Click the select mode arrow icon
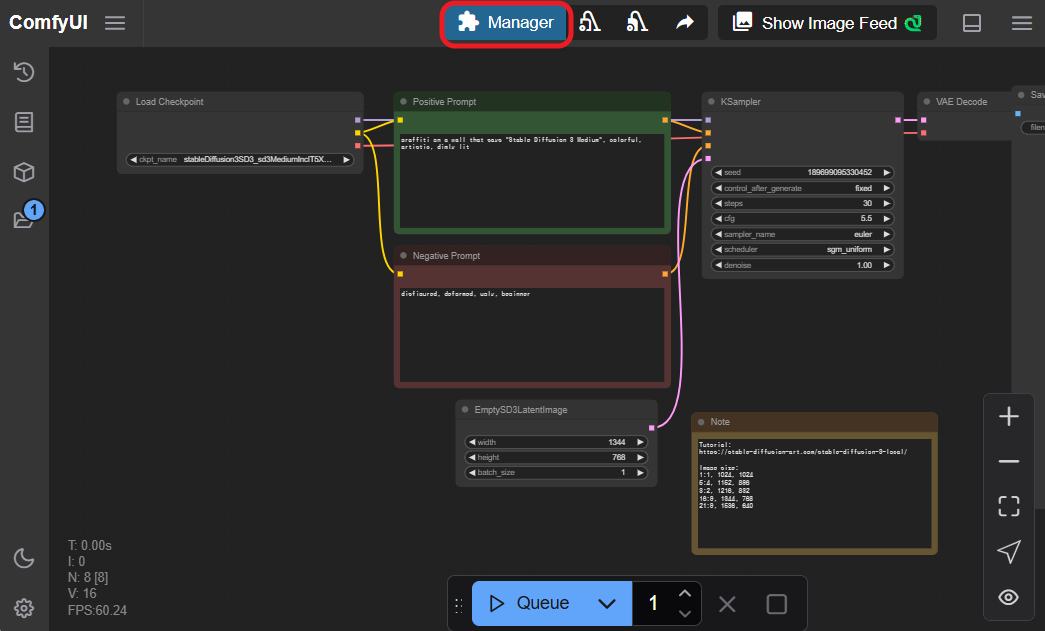 [1008, 551]
